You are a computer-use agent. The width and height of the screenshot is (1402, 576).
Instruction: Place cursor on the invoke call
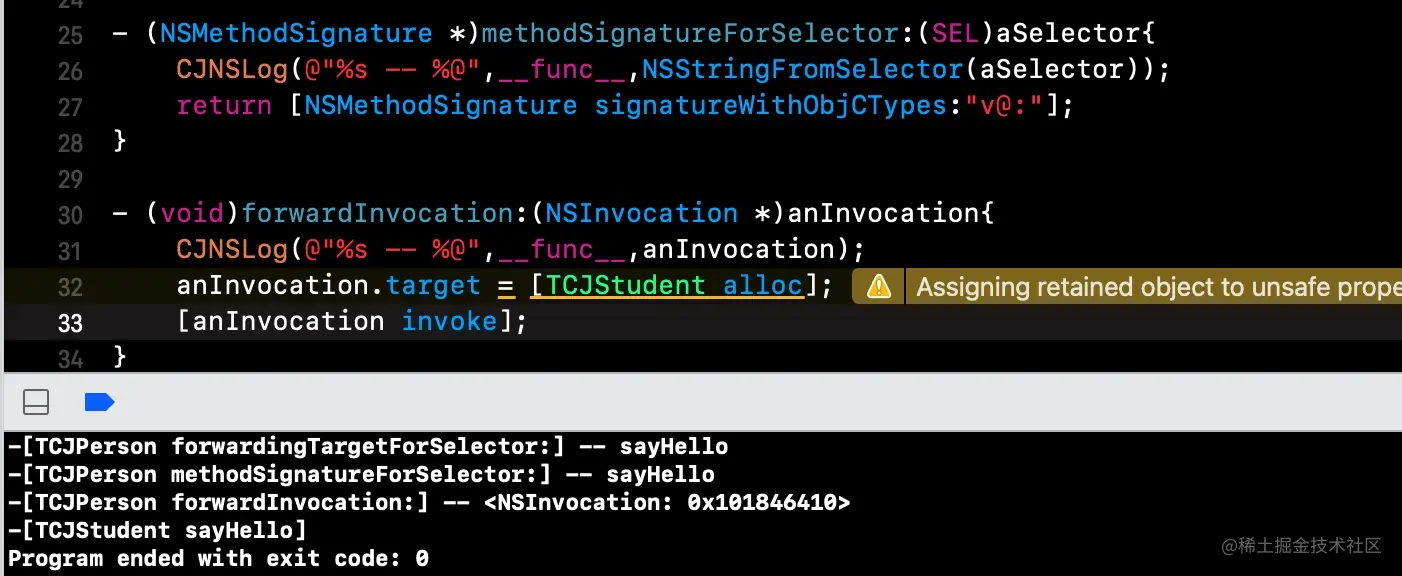(x=449, y=321)
